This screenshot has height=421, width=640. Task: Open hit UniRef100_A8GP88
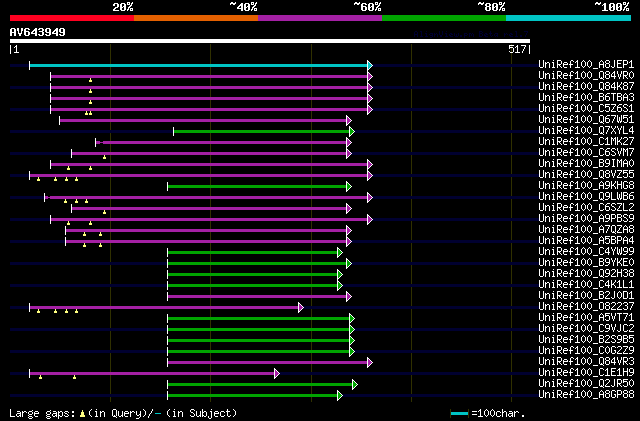point(586,395)
